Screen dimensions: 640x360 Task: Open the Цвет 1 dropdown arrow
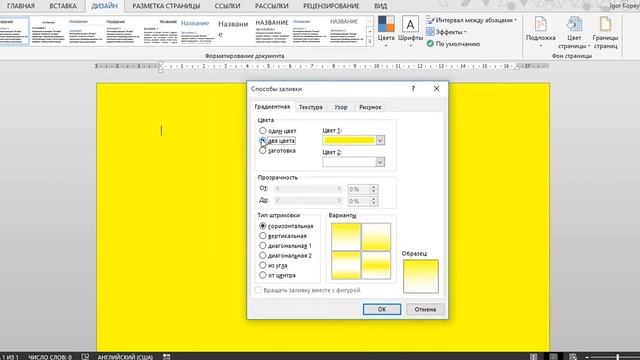coord(380,140)
